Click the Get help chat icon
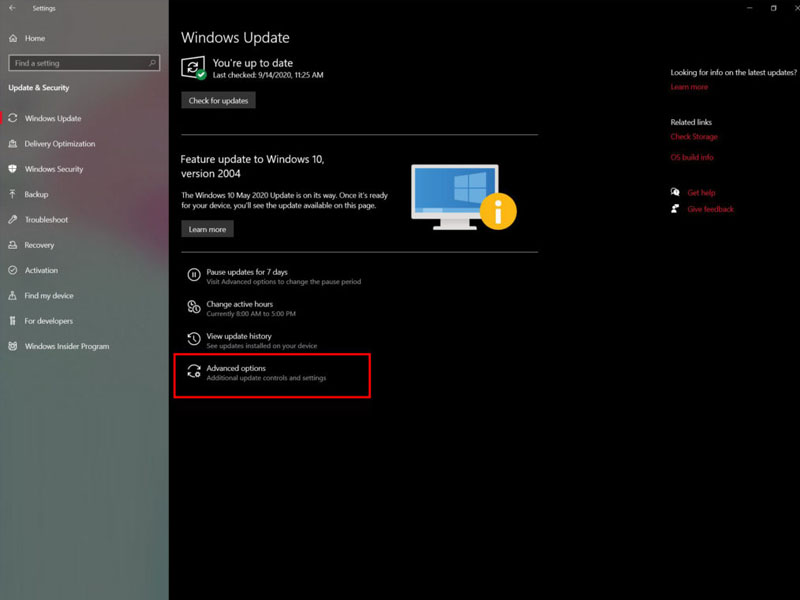The image size is (800, 600). click(675, 192)
